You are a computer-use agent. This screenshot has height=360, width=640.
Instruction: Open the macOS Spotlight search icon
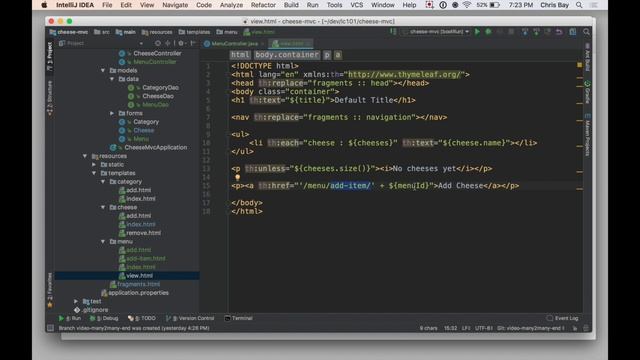pyautogui.click(x=579, y=5)
